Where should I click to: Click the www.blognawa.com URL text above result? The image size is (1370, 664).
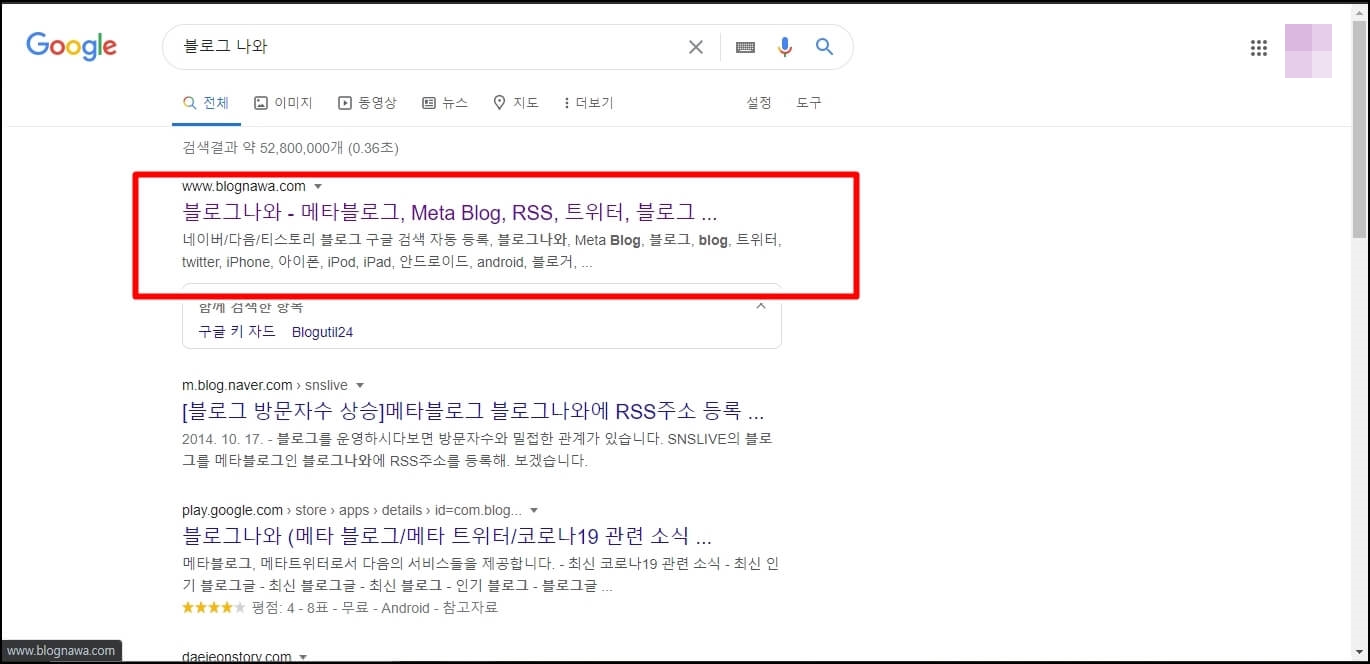point(244,186)
